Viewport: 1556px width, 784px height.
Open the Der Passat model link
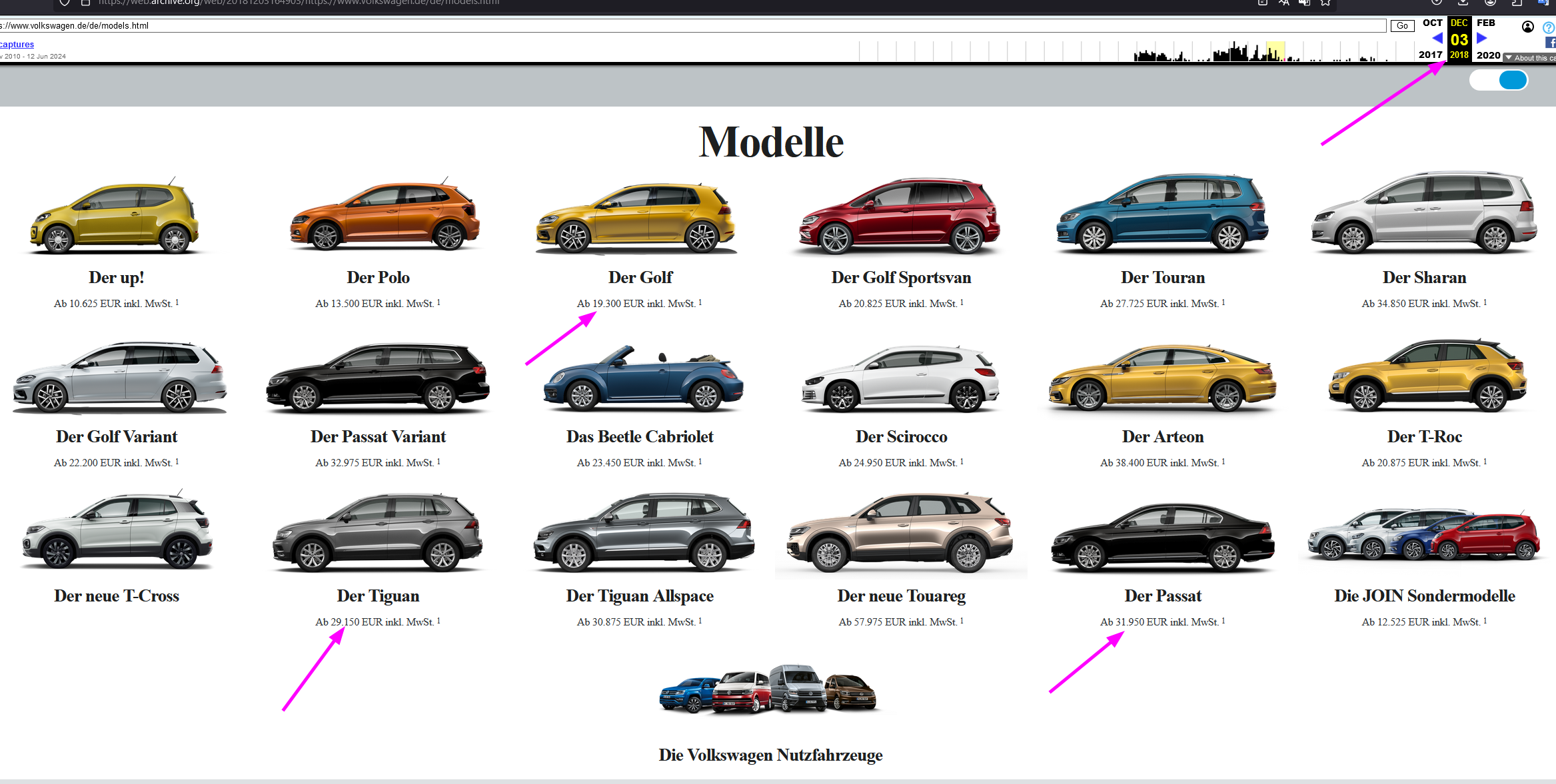pos(1163,596)
